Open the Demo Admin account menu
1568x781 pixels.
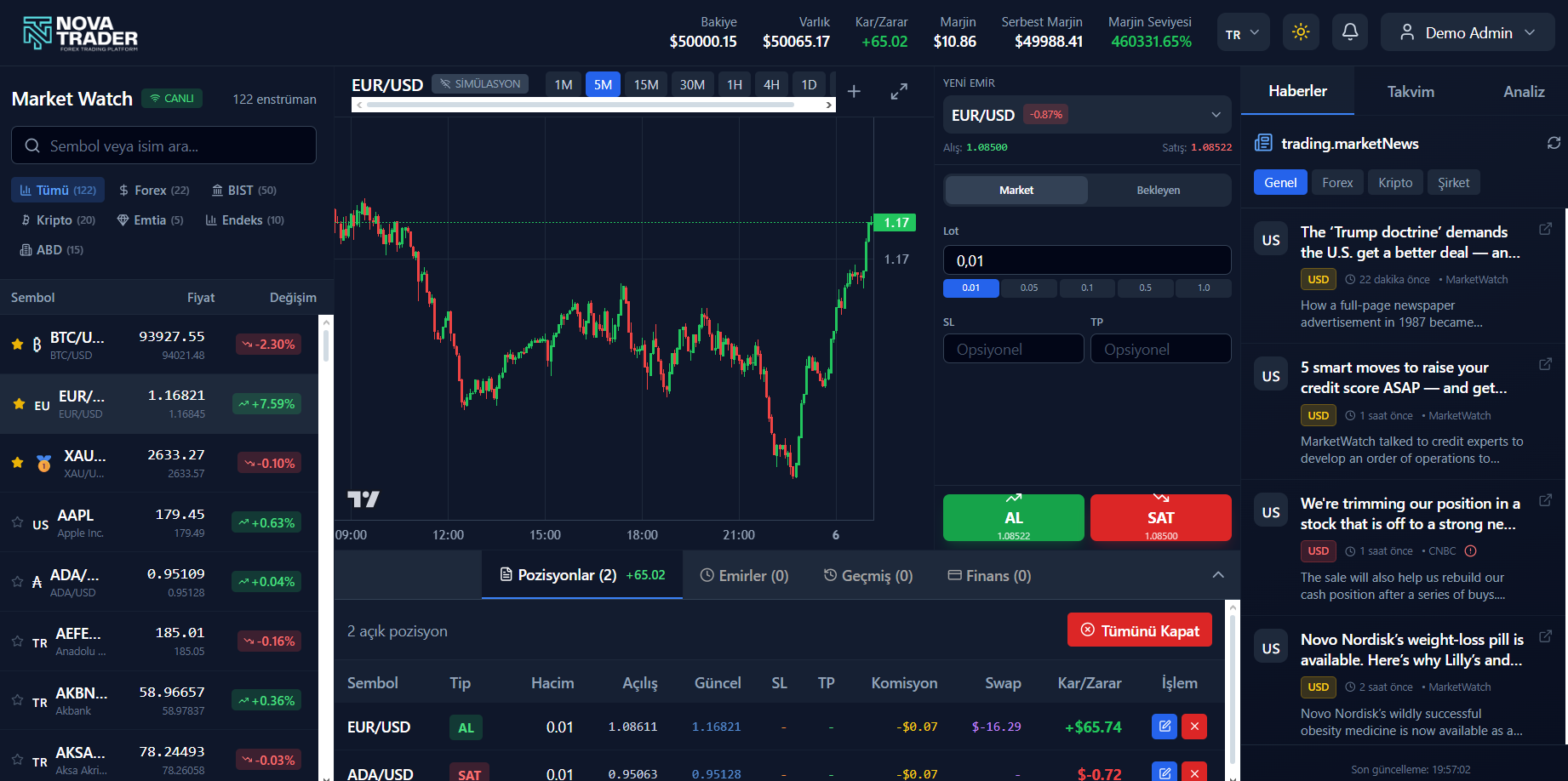(1467, 32)
